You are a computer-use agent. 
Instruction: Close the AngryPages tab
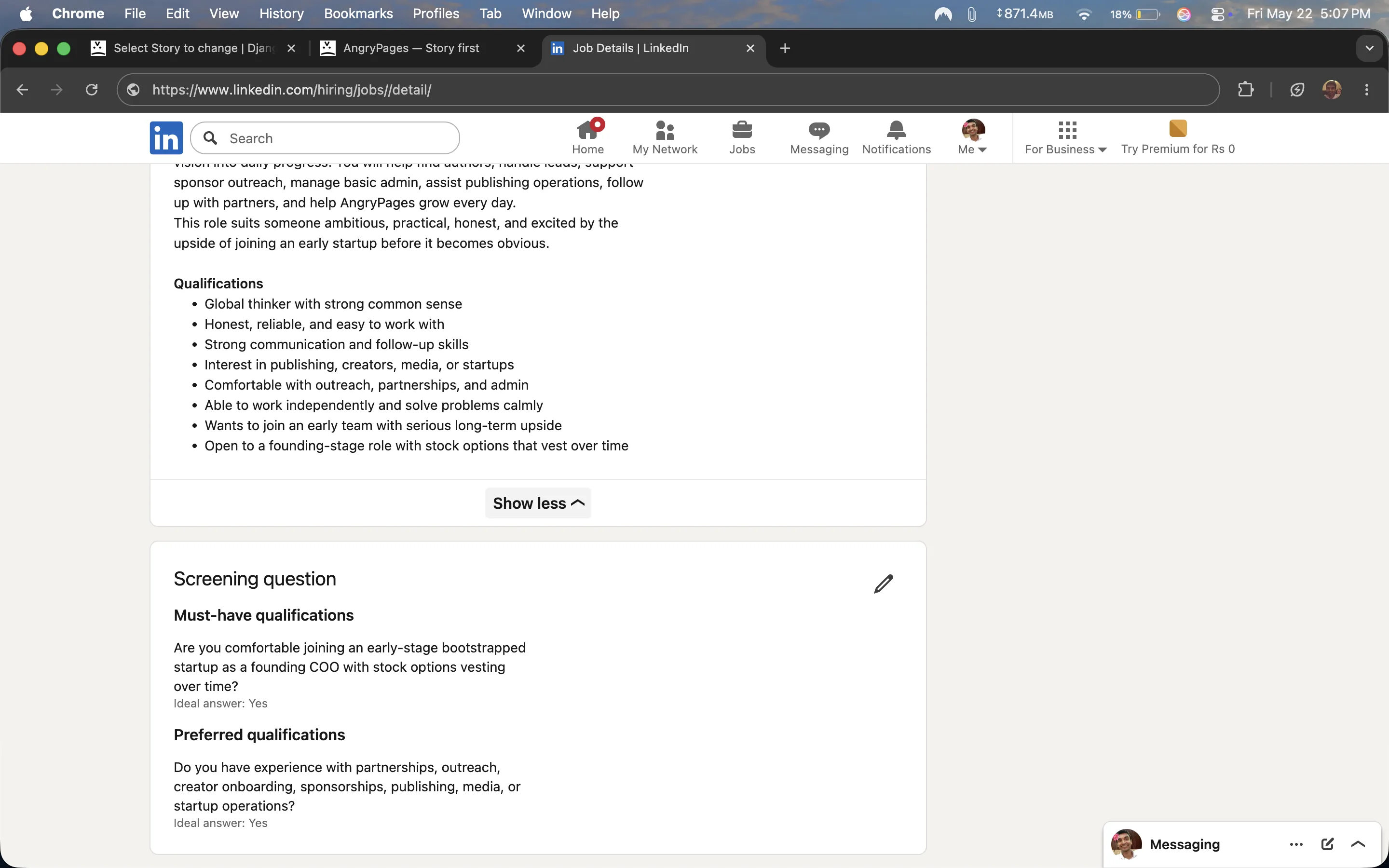[x=520, y=48]
